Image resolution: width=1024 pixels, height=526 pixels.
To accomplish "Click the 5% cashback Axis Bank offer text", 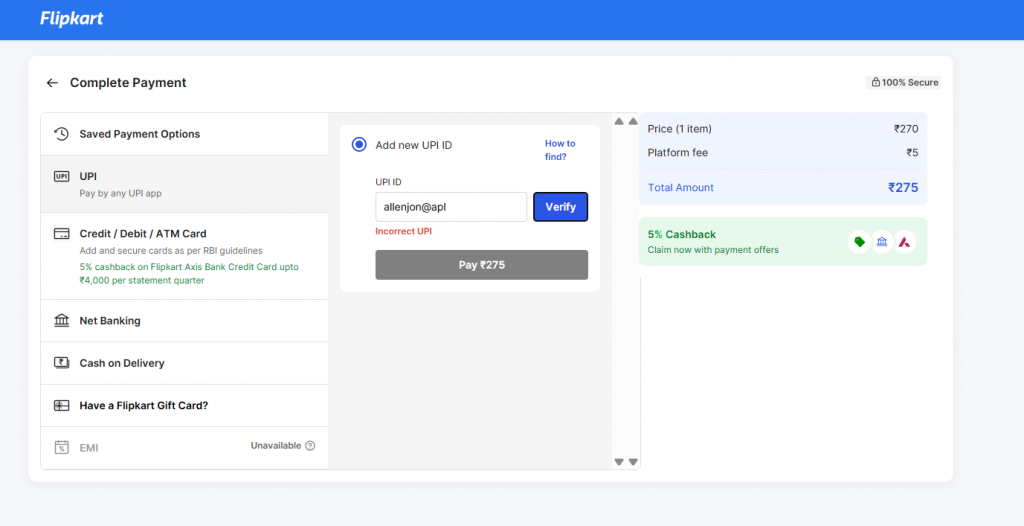I will point(189,274).
